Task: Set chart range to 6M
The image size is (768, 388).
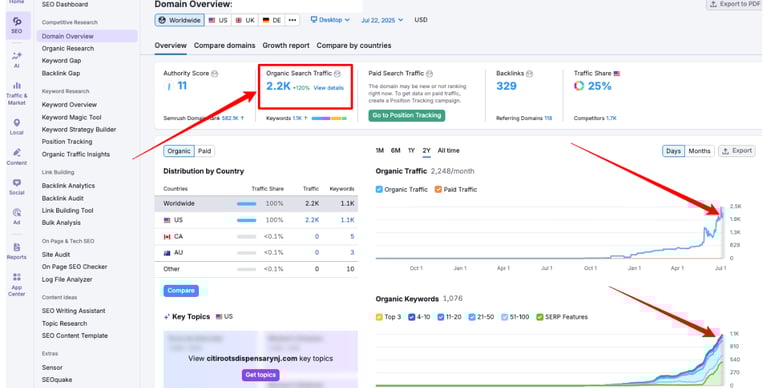Action: click(x=396, y=150)
